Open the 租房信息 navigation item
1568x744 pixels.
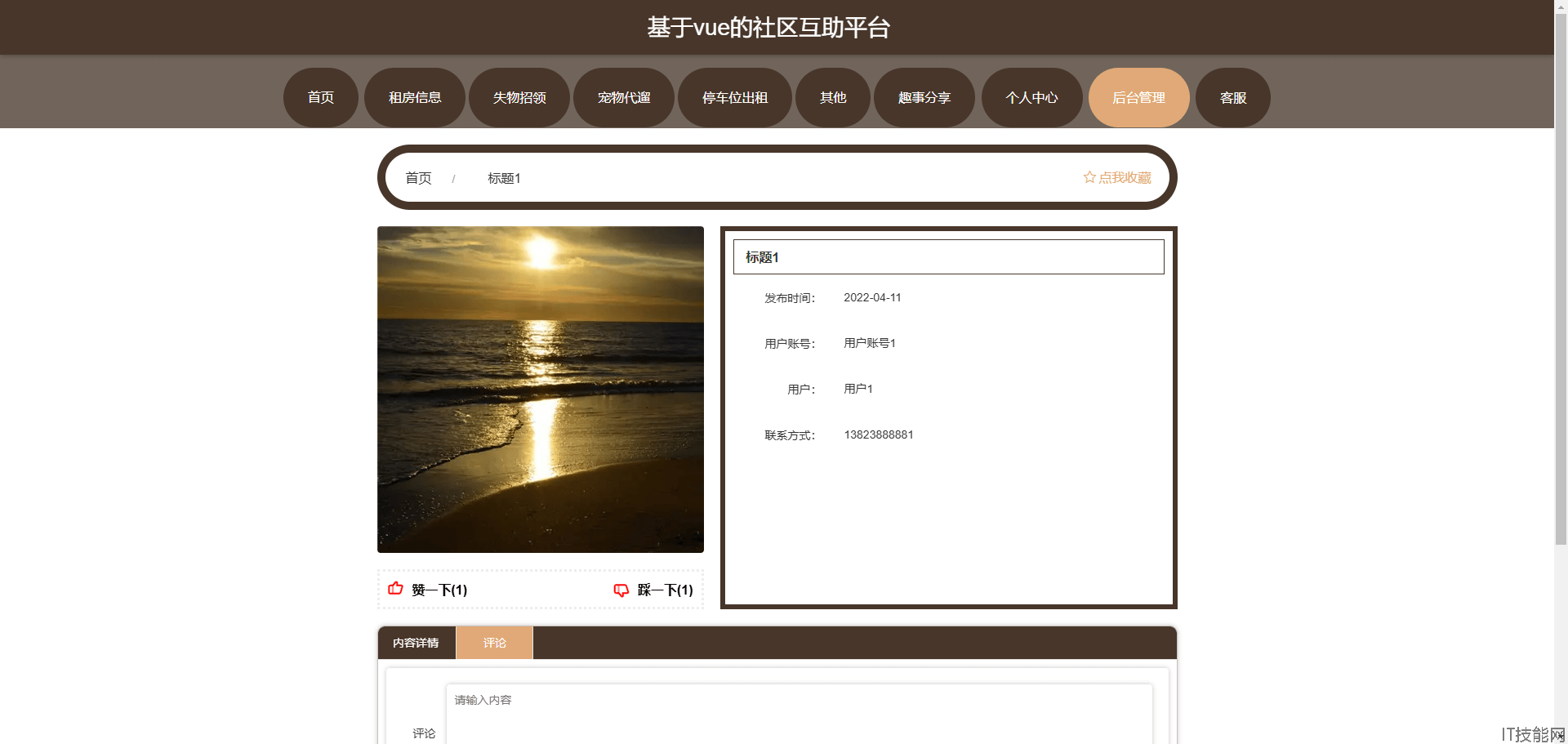point(415,97)
